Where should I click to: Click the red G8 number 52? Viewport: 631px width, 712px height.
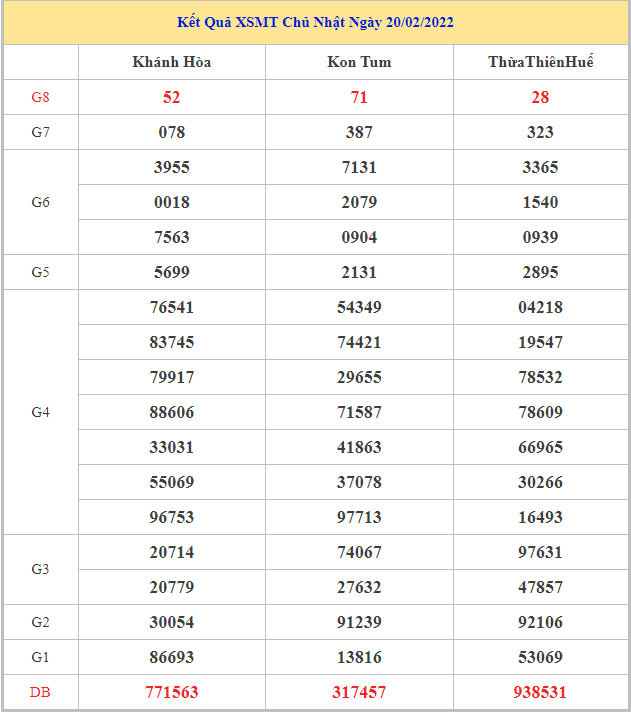[x=172, y=97]
